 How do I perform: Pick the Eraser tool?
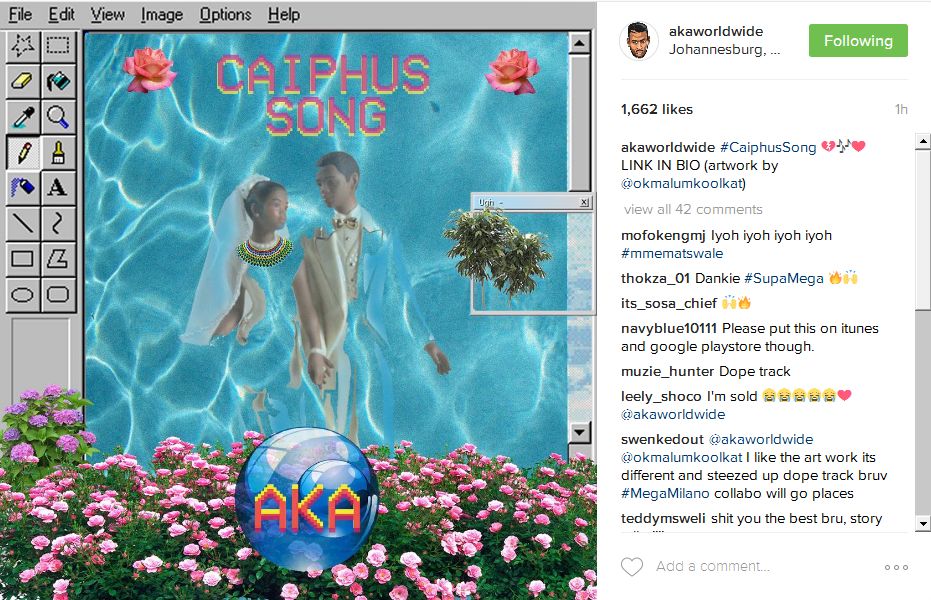[23, 81]
